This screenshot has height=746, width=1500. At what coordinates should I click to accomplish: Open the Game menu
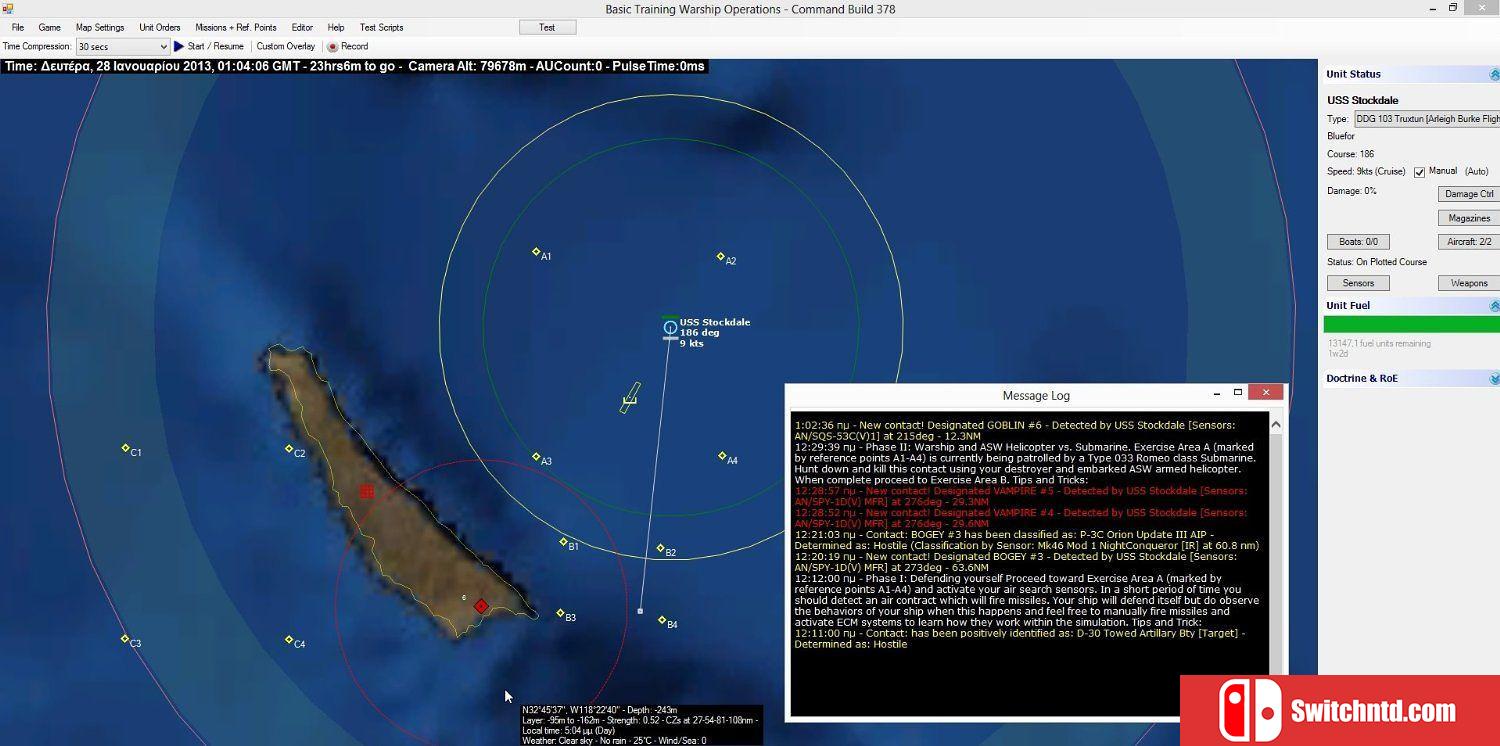click(49, 28)
